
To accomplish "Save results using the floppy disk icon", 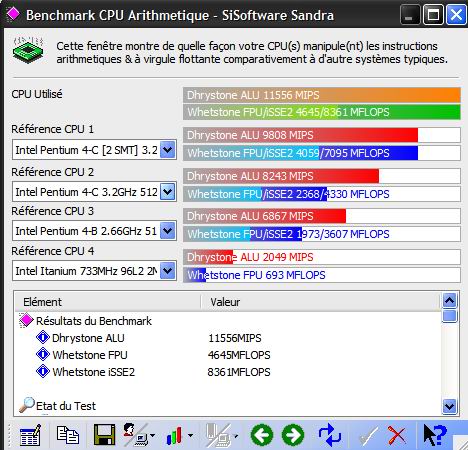I will tap(104, 434).
